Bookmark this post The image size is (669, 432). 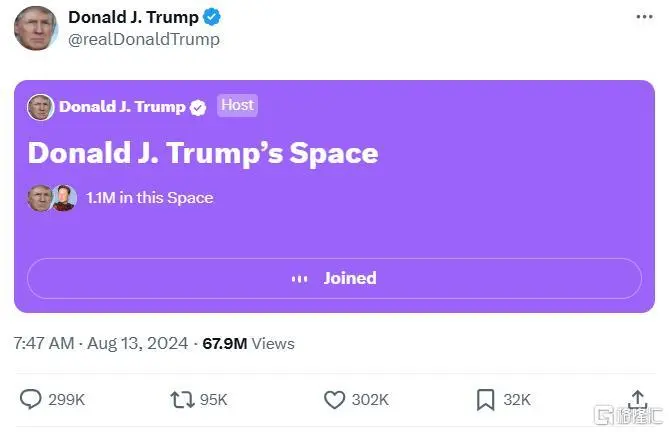coord(485,399)
